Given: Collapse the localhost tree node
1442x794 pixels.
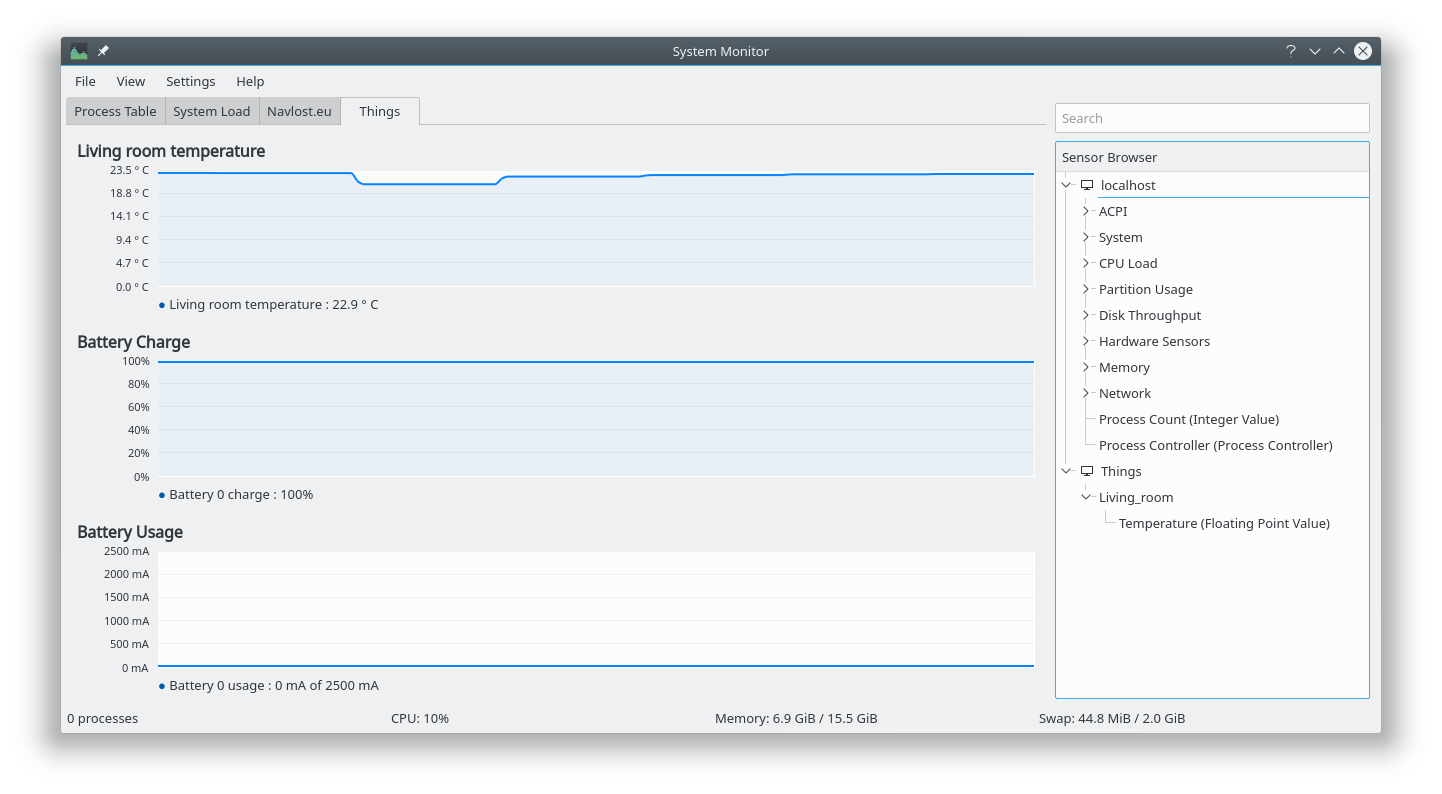Looking at the screenshot, I should (1067, 185).
